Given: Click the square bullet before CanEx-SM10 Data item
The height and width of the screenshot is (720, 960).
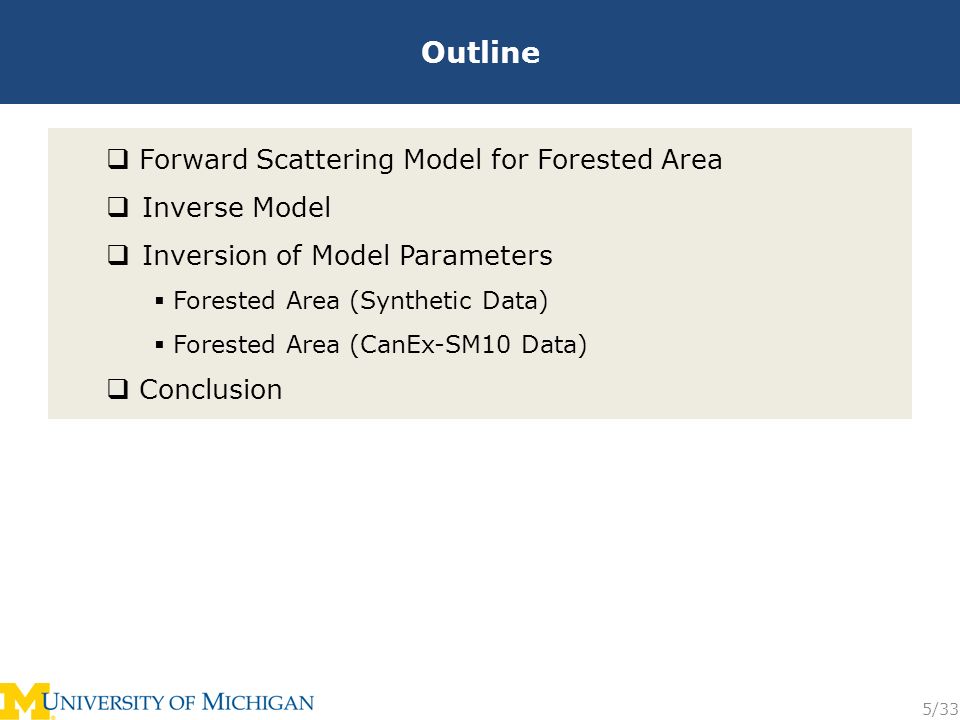Looking at the screenshot, I should pos(159,345).
